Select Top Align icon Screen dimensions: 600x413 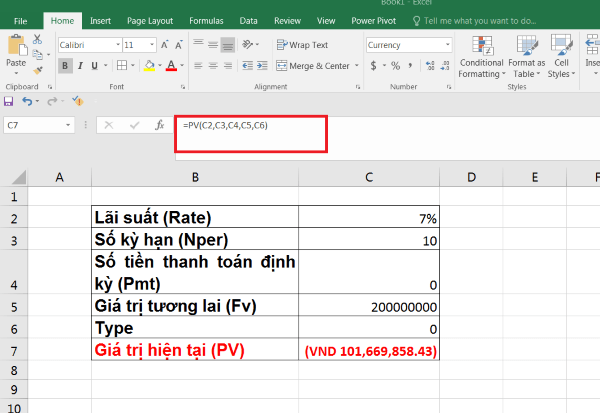[198, 44]
